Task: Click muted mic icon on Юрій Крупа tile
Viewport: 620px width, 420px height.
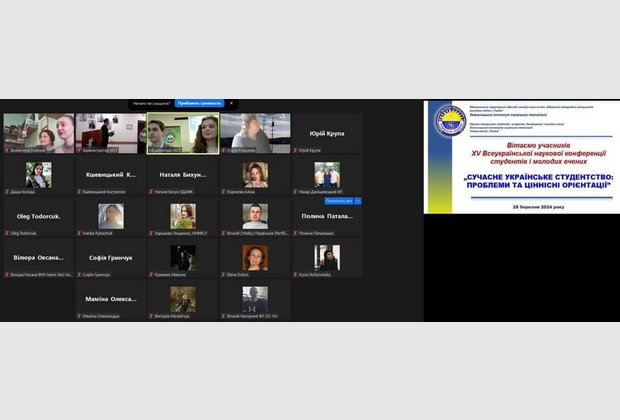Action: 295,150
